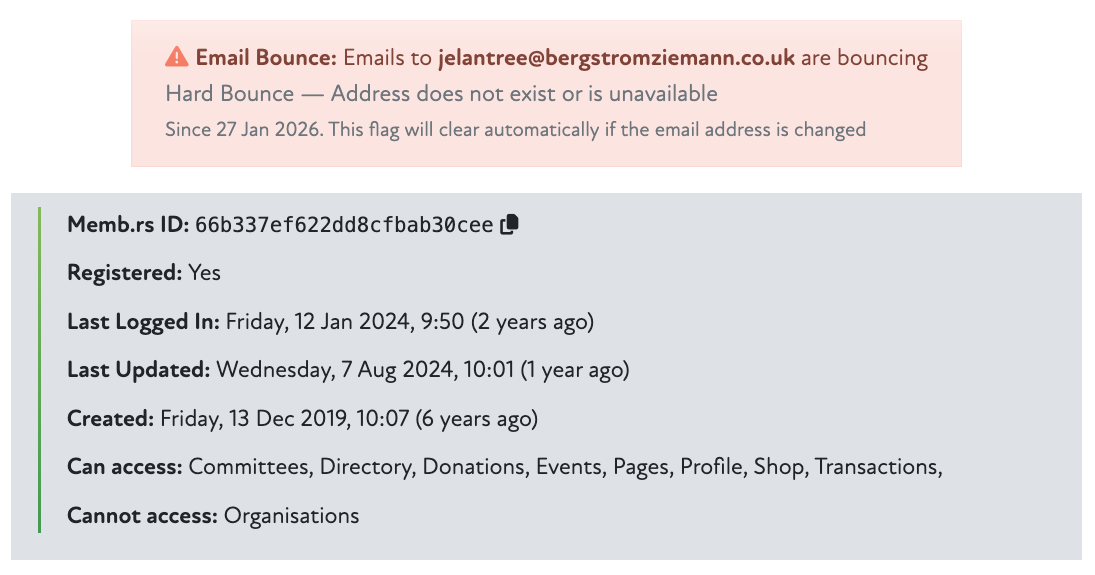Click the "Email Bounce:" bold heading
The image size is (1095, 575).
[267, 58]
